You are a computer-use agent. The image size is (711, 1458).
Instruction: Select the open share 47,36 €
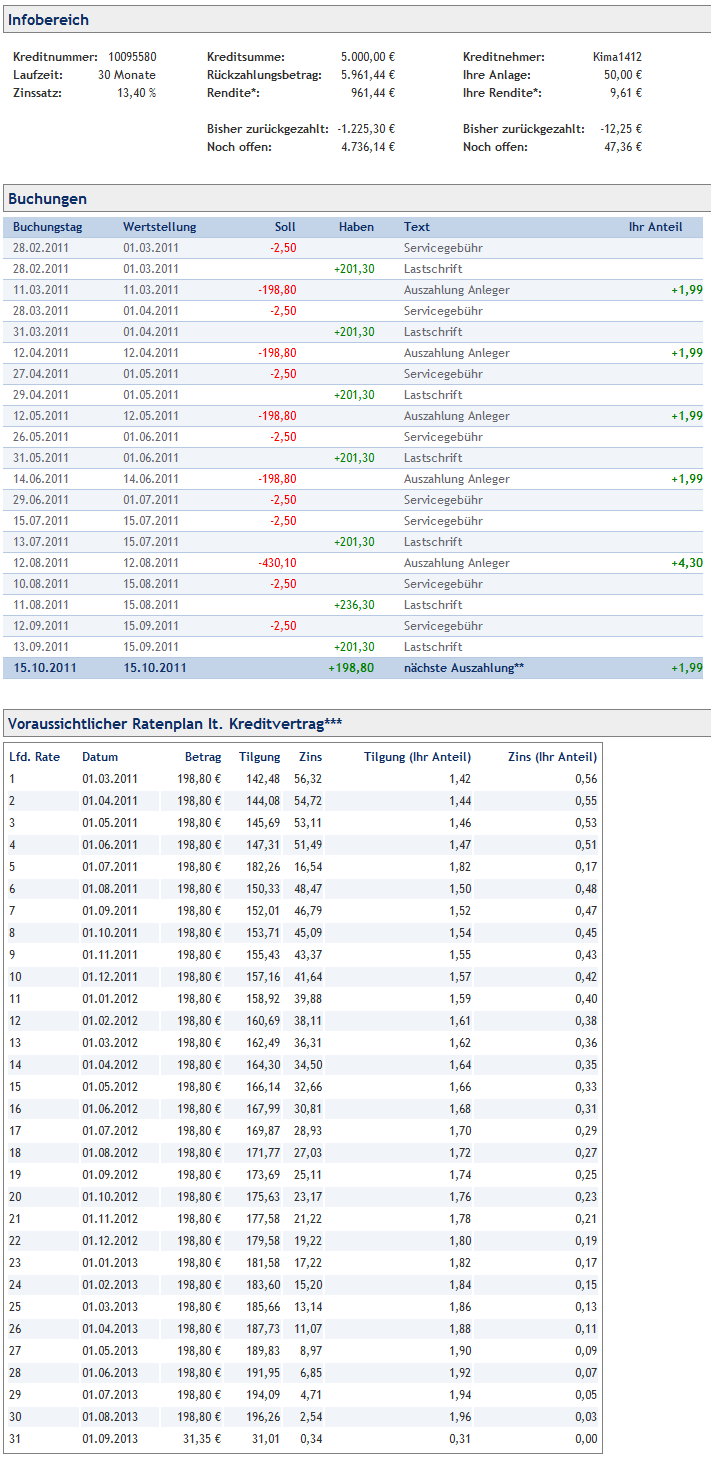pyautogui.click(x=623, y=147)
